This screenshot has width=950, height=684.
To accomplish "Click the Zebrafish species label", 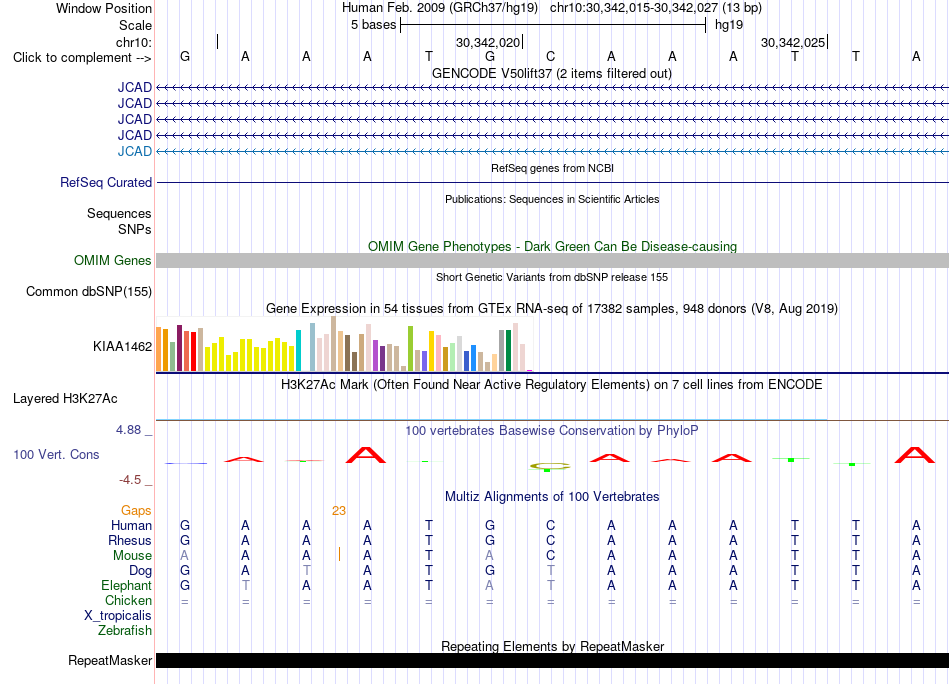I will (x=125, y=631).
